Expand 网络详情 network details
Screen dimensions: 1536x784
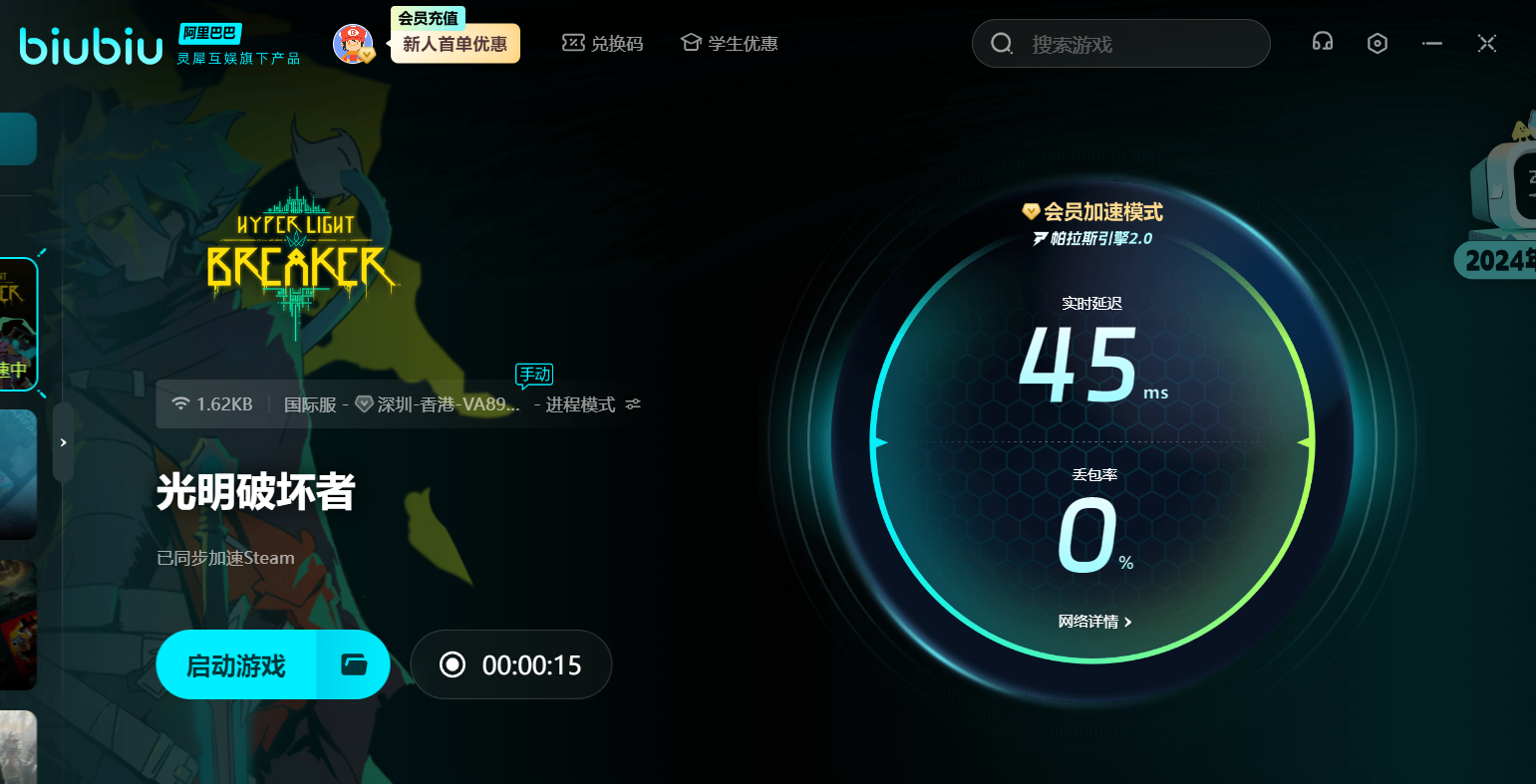(1094, 622)
